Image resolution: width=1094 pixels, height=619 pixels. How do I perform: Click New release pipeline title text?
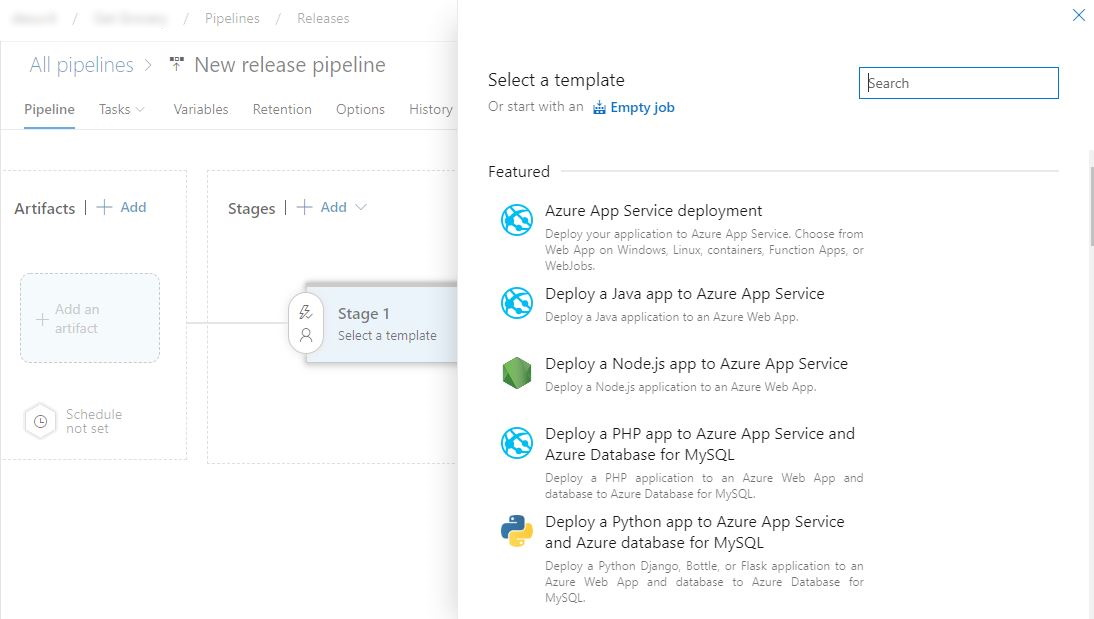click(x=290, y=65)
